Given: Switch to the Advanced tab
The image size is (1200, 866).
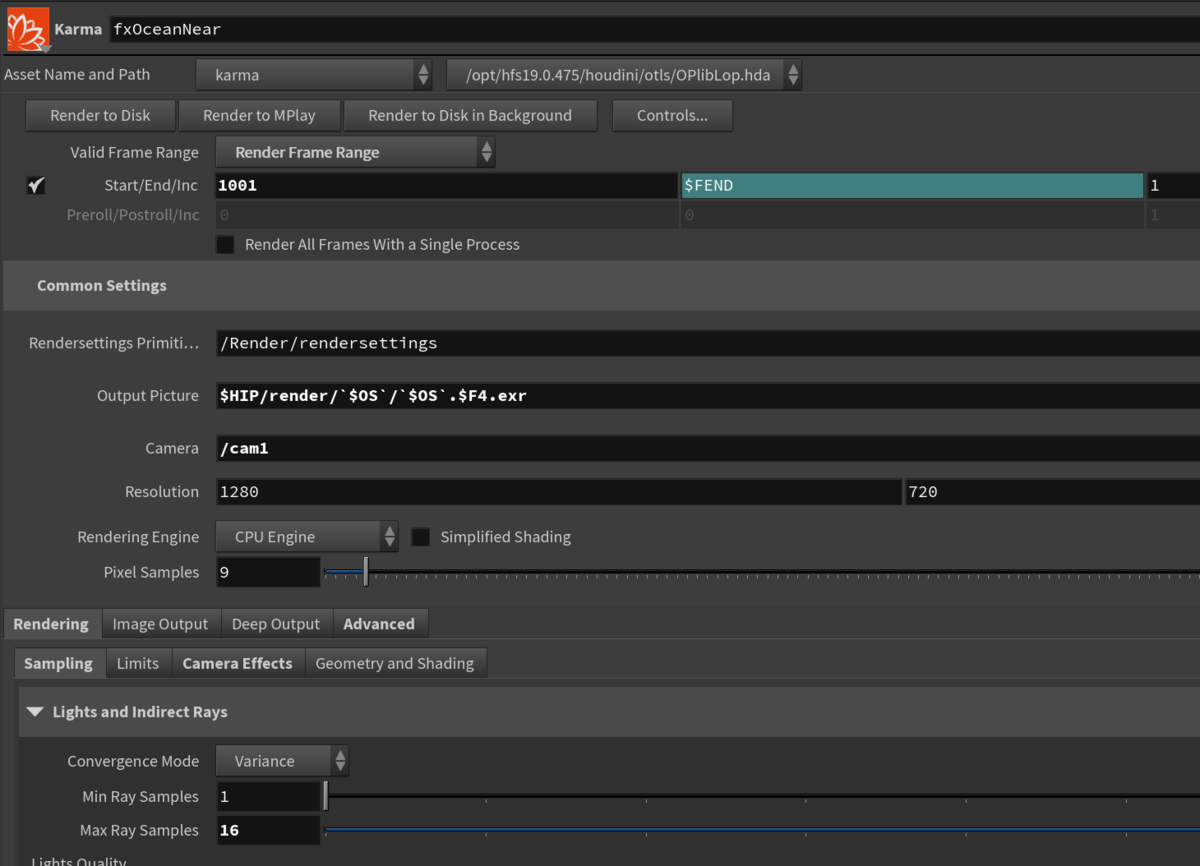Looking at the screenshot, I should [x=379, y=624].
